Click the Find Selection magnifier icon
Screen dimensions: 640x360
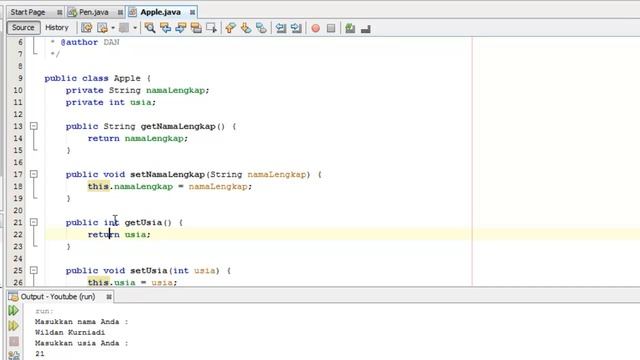(x=150, y=28)
